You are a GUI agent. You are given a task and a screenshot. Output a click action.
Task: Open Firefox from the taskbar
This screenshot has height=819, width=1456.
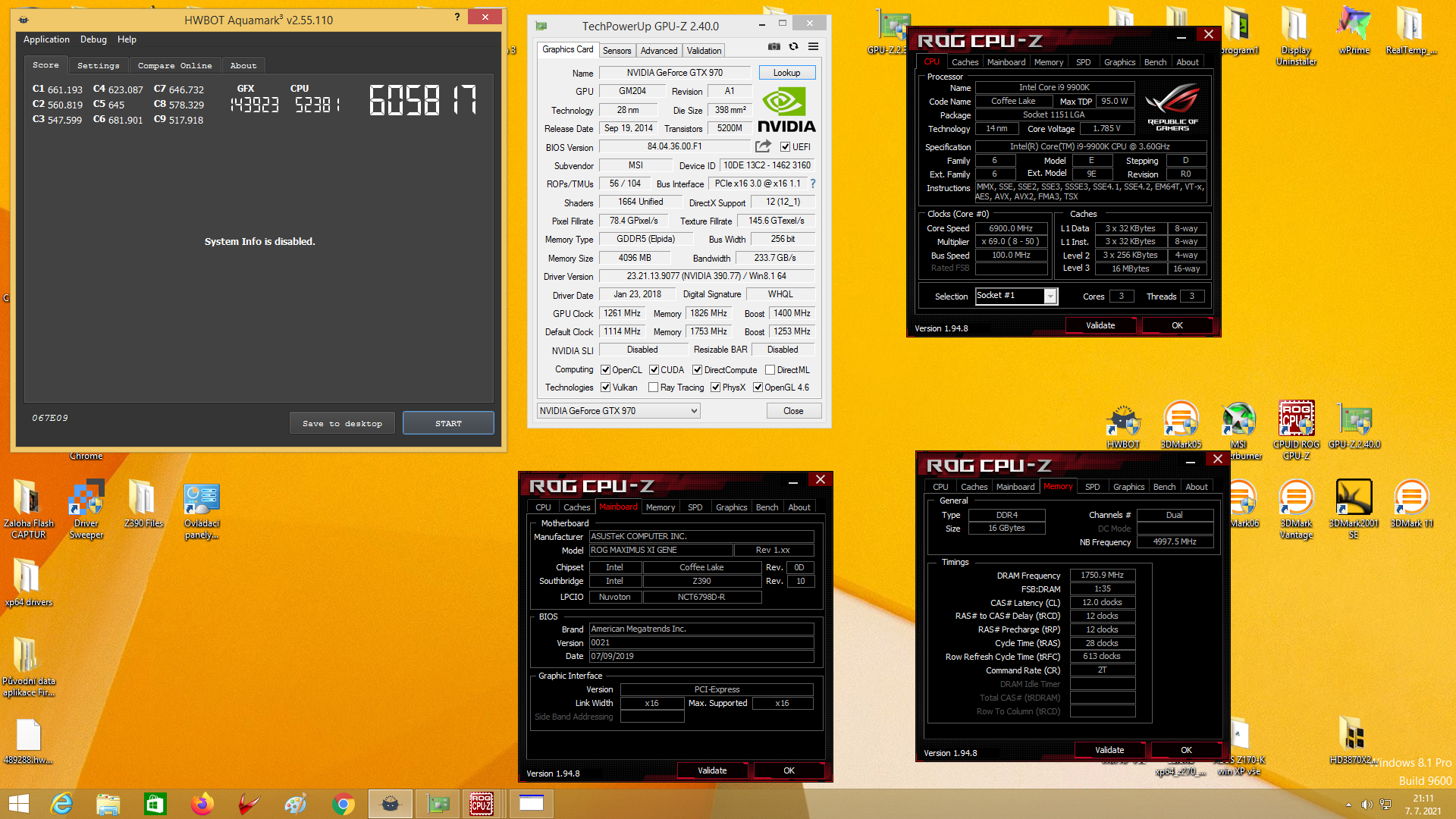[x=202, y=804]
